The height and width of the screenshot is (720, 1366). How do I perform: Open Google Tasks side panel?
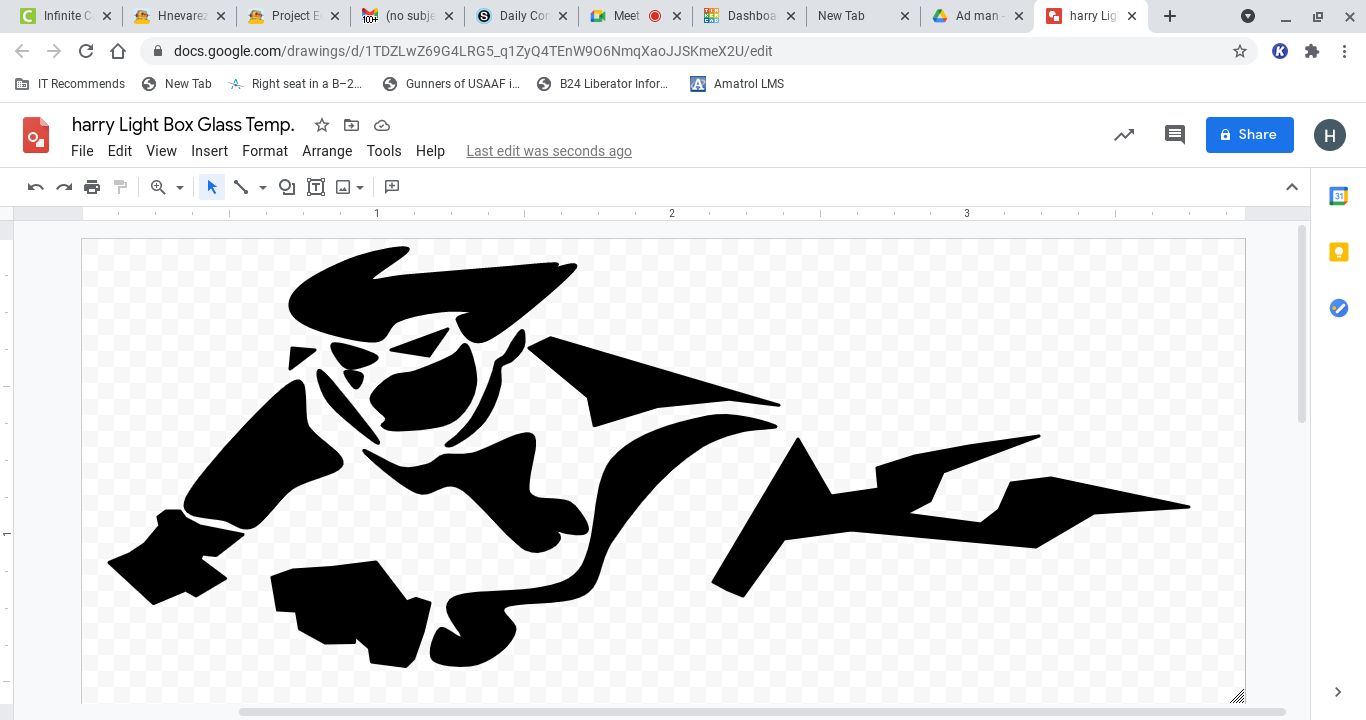(1339, 308)
